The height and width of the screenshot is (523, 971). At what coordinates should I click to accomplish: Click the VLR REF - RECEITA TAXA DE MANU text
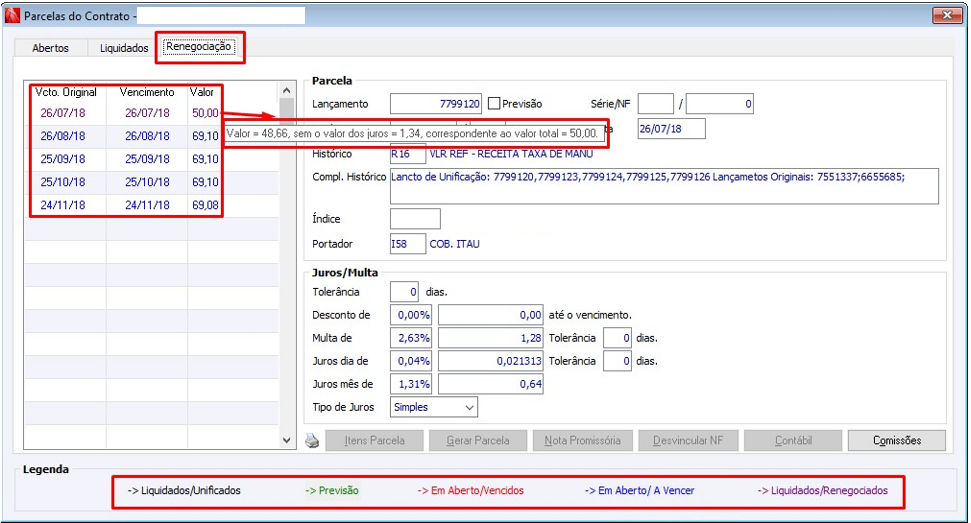(x=511, y=154)
